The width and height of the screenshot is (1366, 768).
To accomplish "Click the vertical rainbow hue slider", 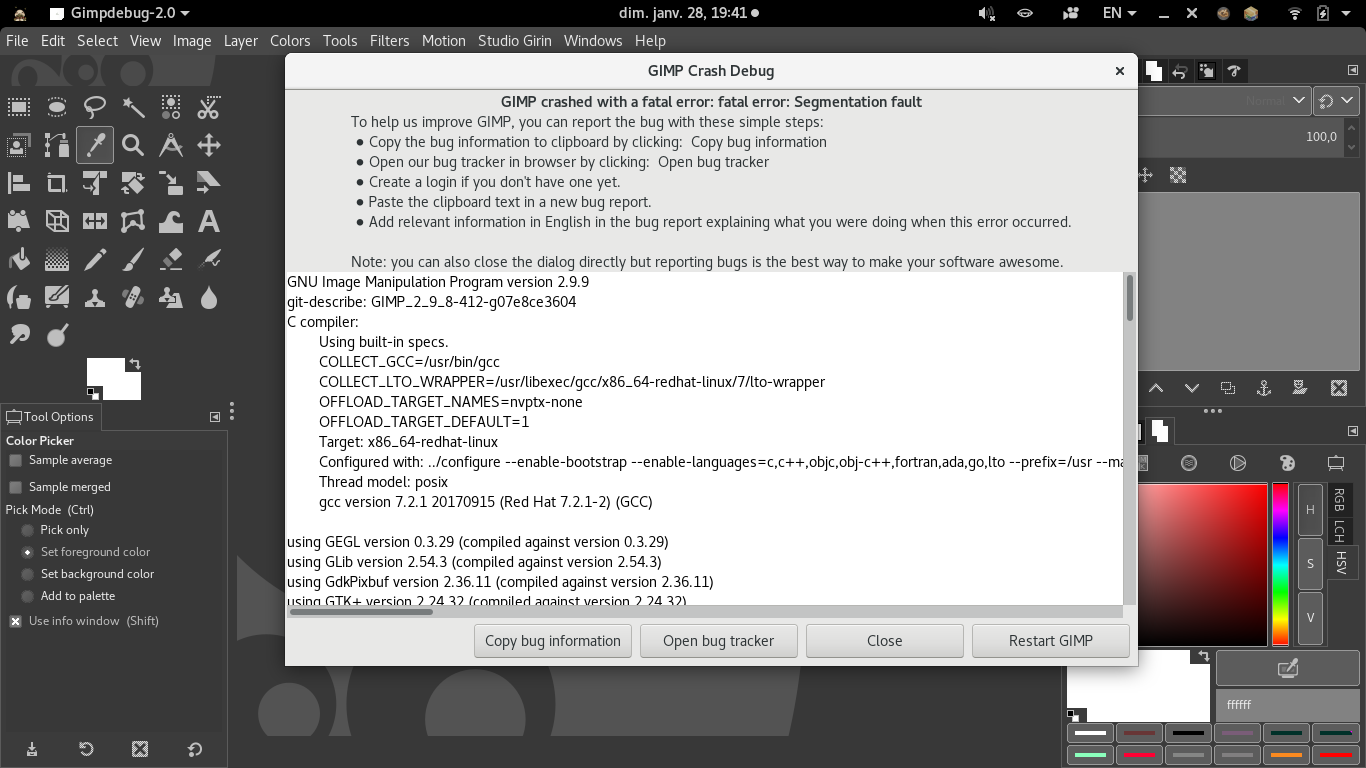I will [1280, 565].
